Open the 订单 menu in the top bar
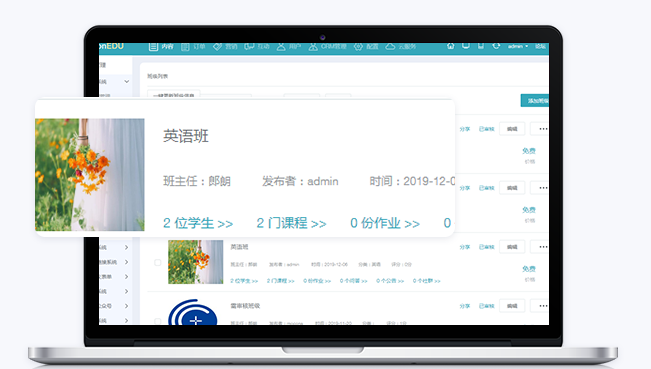651x369 pixels. point(193,46)
